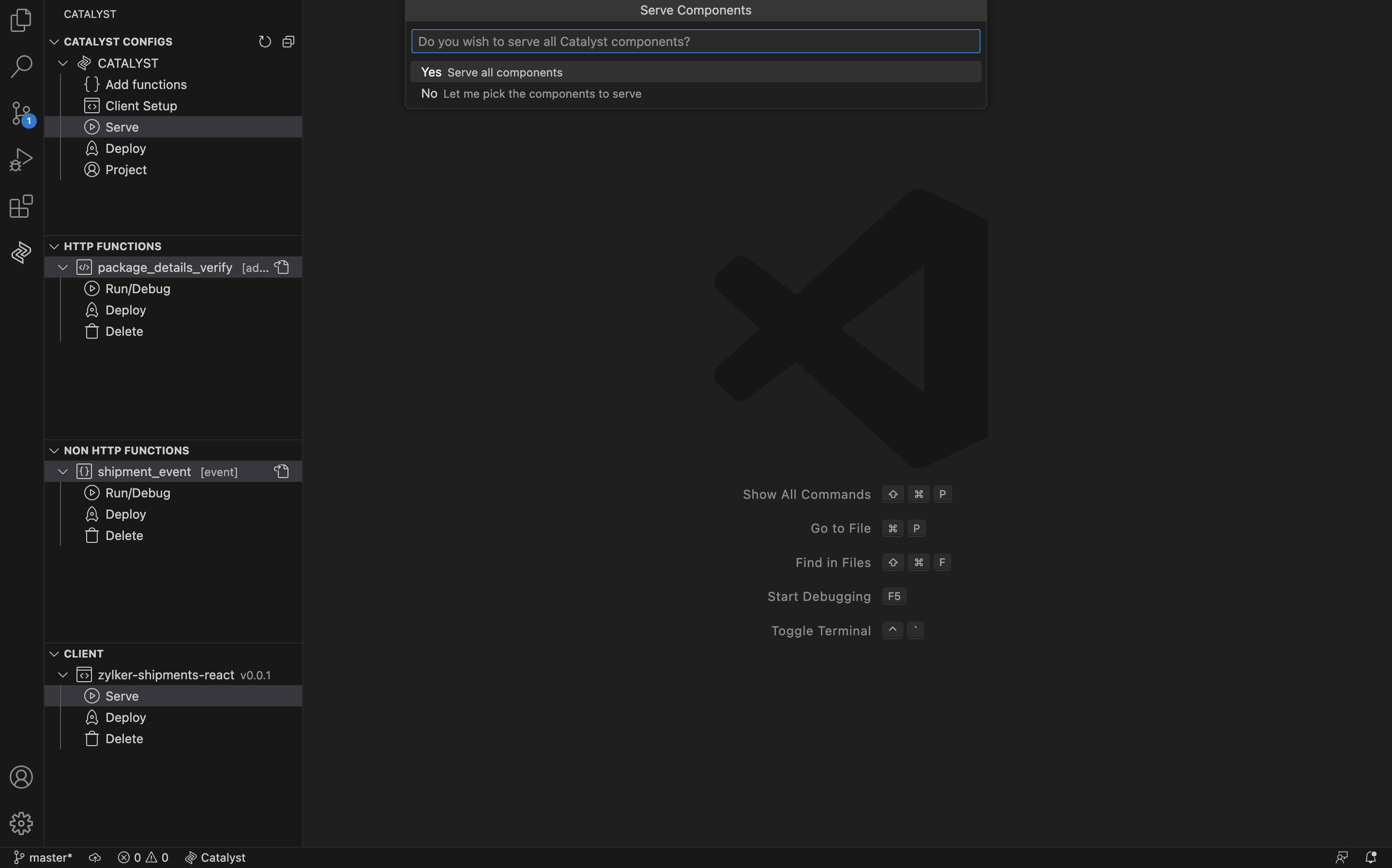This screenshot has width=1392, height=868.
Task: Click Client Setup under CATALYST
Action: [173, 105]
